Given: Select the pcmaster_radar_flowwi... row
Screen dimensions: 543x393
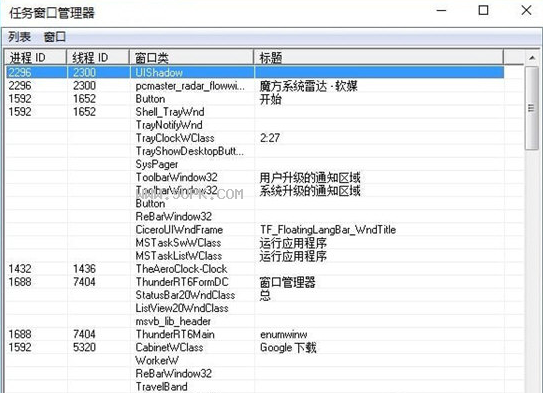Looking at the screenshot, I should pyautogui.click(x=255, y=86).
